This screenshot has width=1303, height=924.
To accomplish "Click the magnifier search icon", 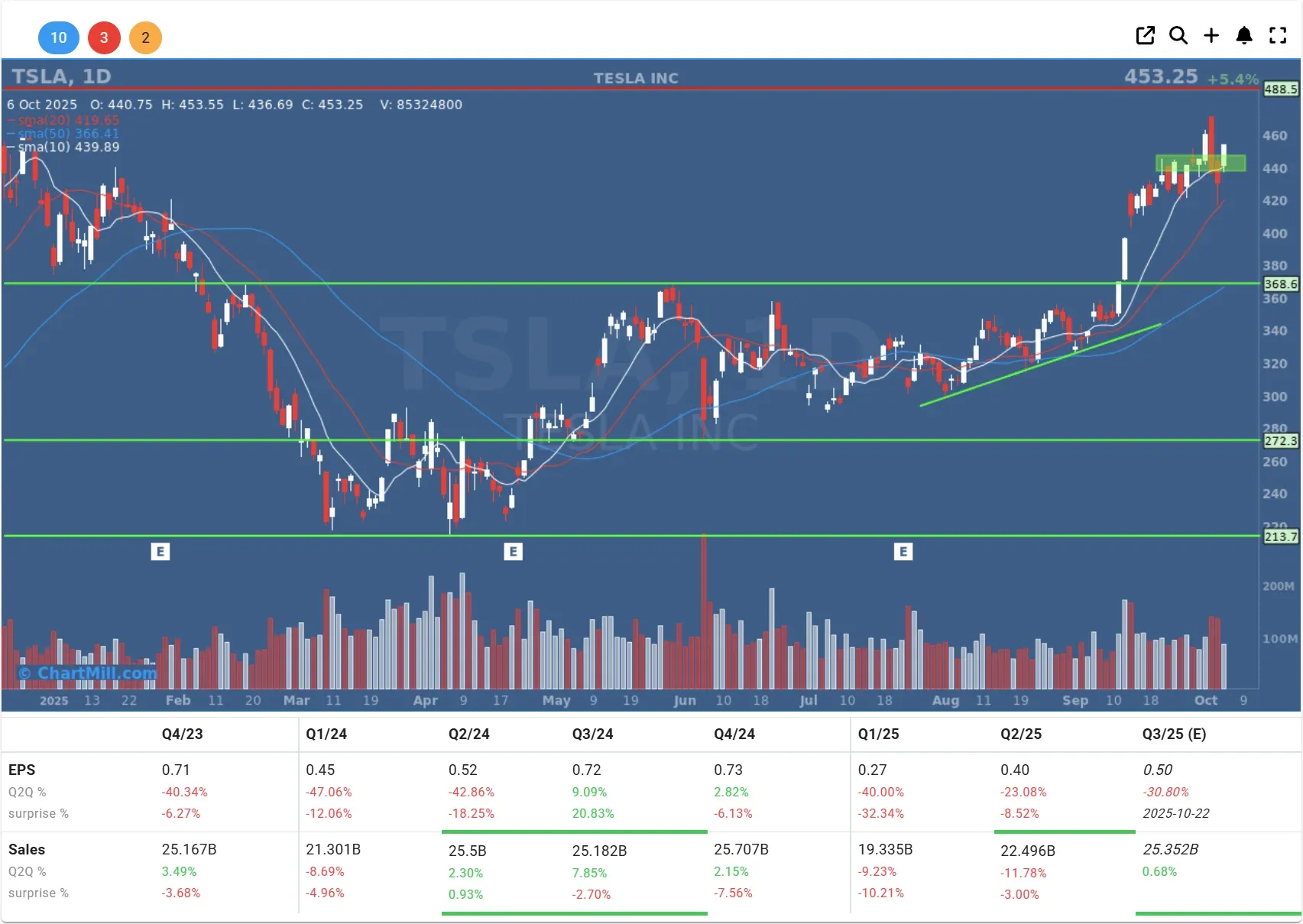I will (1178, 36).
